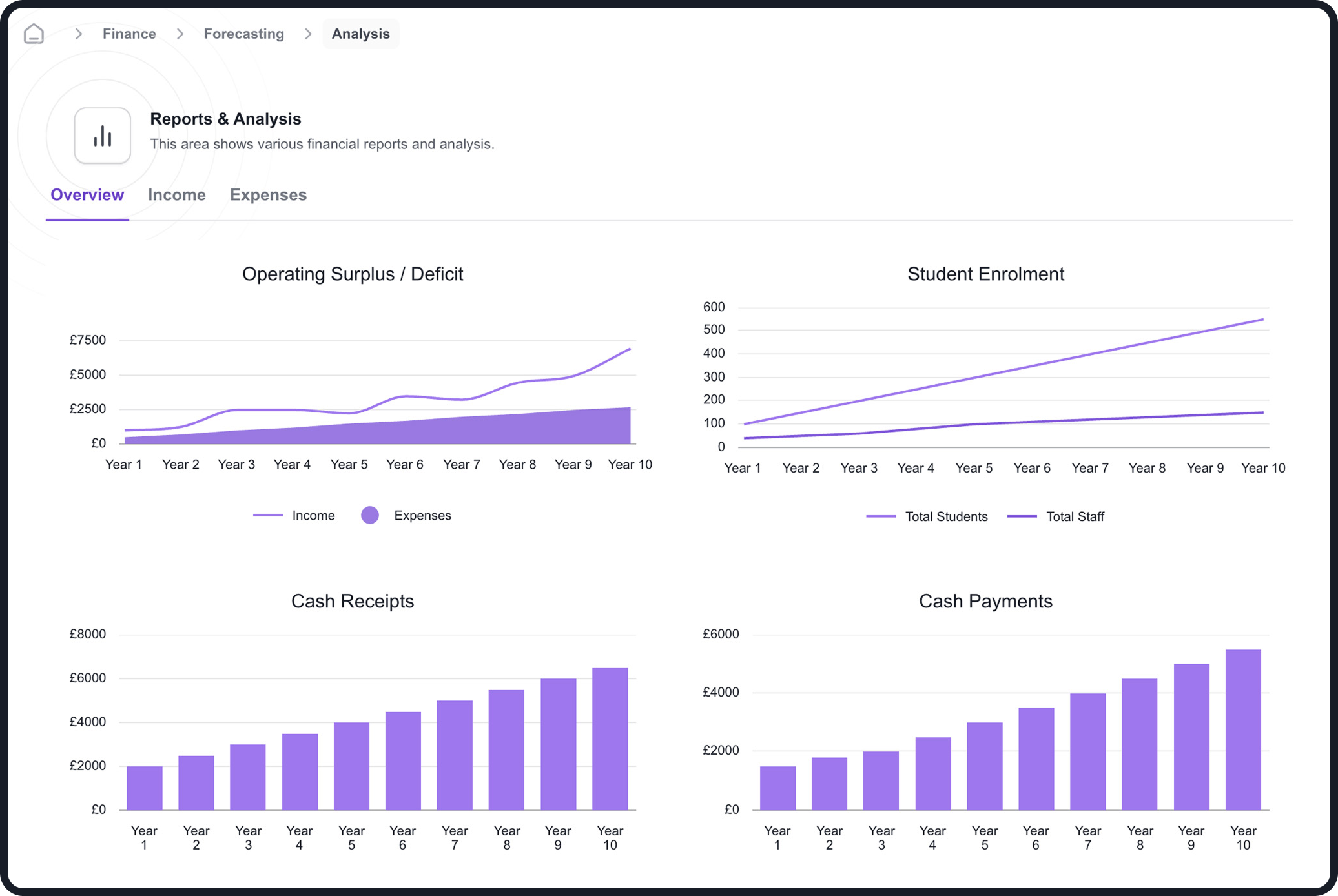The height and width of the screenshot is (896, 1338).
Task: Click the home icon in breadcrumb
Action: click(34, 34)
